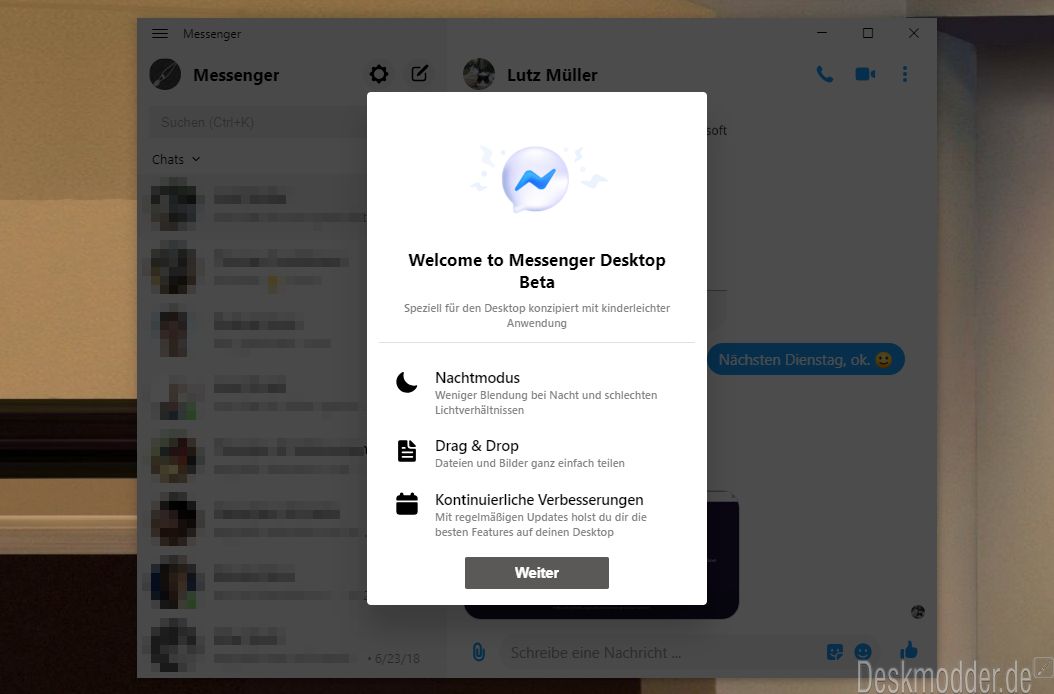Close the Messenger window
The image size is (1054, 694).
[914, 33]
